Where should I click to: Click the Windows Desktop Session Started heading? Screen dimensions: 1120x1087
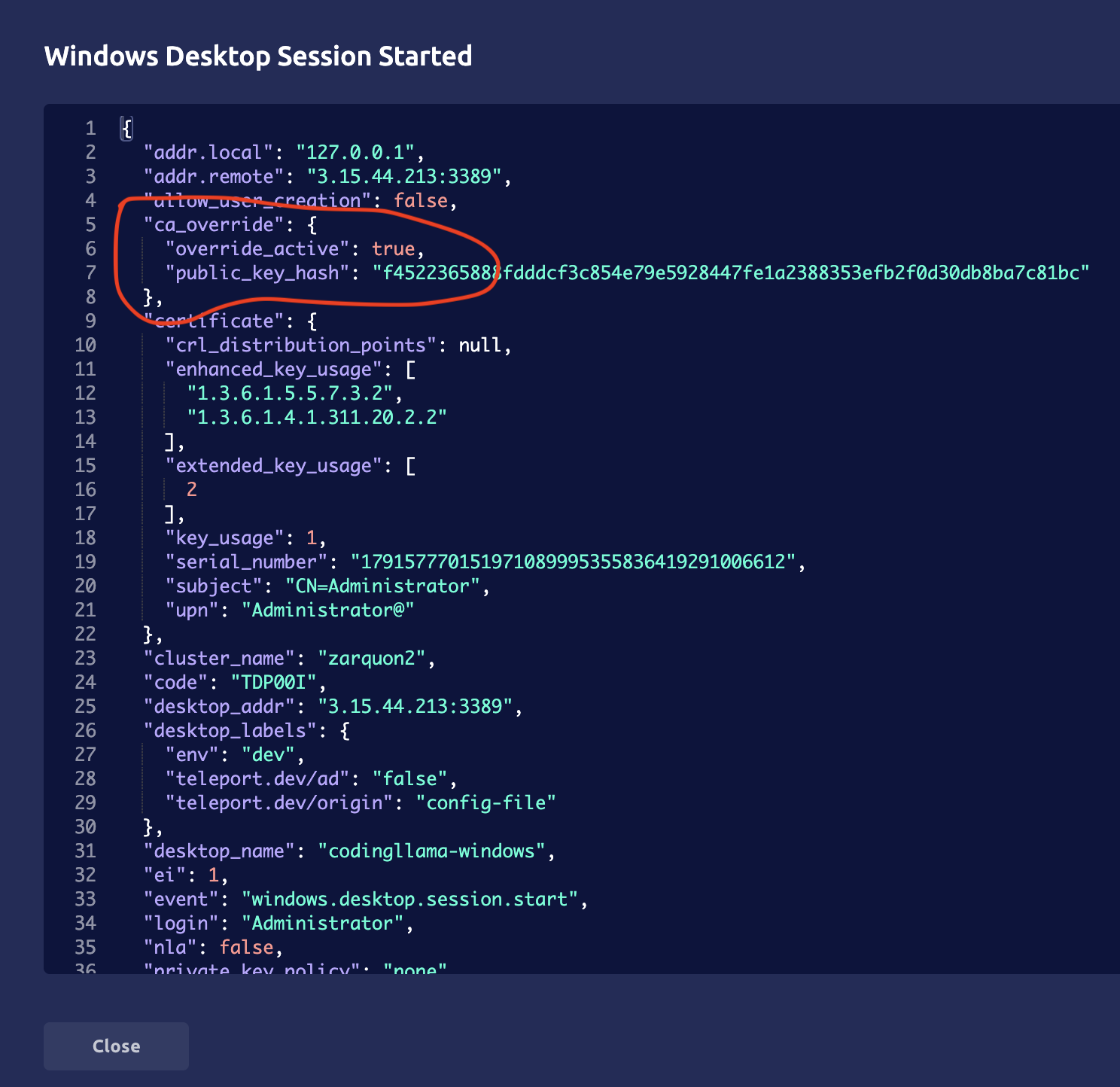(x=258, y=56)
